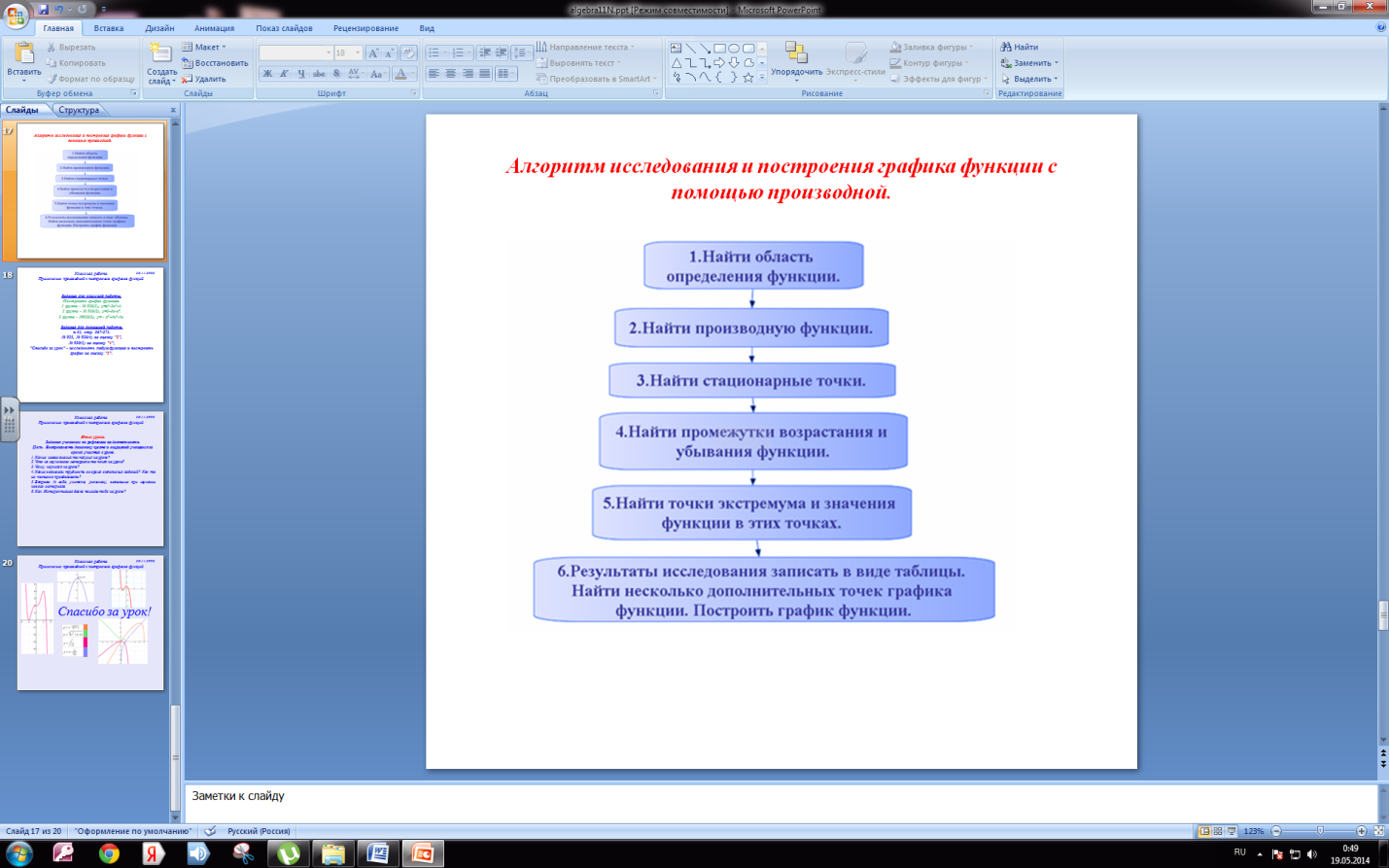
Task: Open the font name dropdown
Action: (328, 52)
